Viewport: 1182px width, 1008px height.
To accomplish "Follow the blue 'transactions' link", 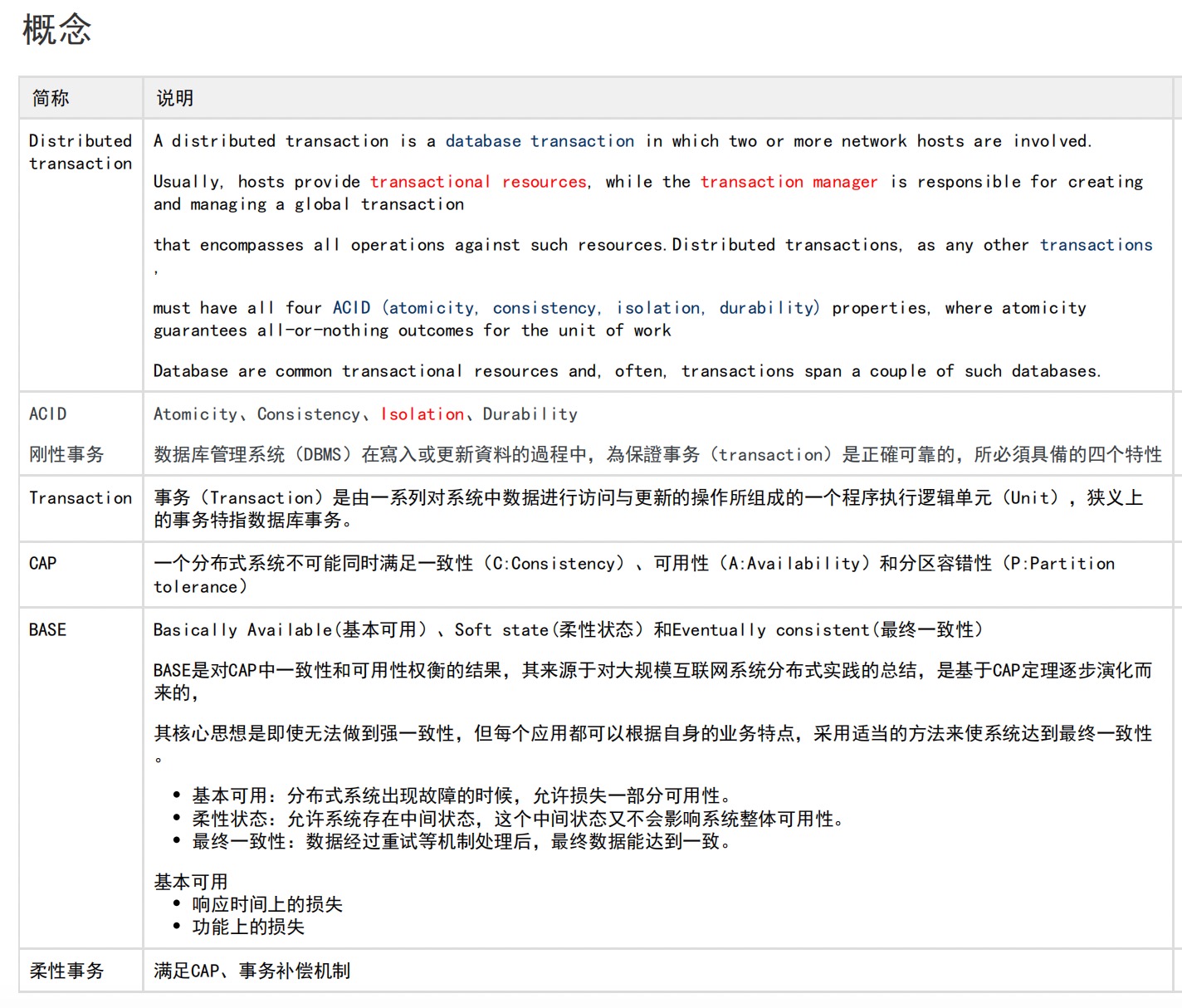I will click(1096, 245).
